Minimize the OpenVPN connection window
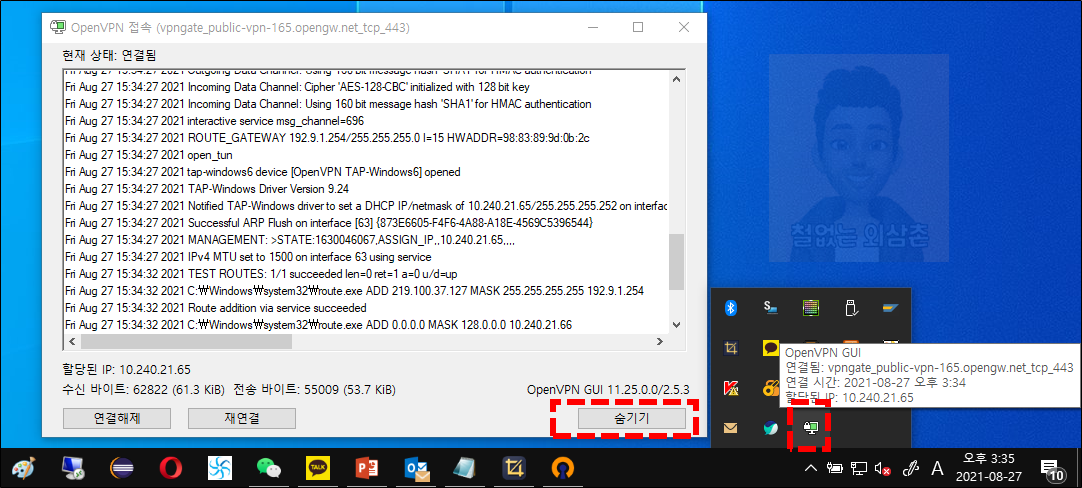Viewport: 1082px width, 488px height. click(x=593, y=28)
